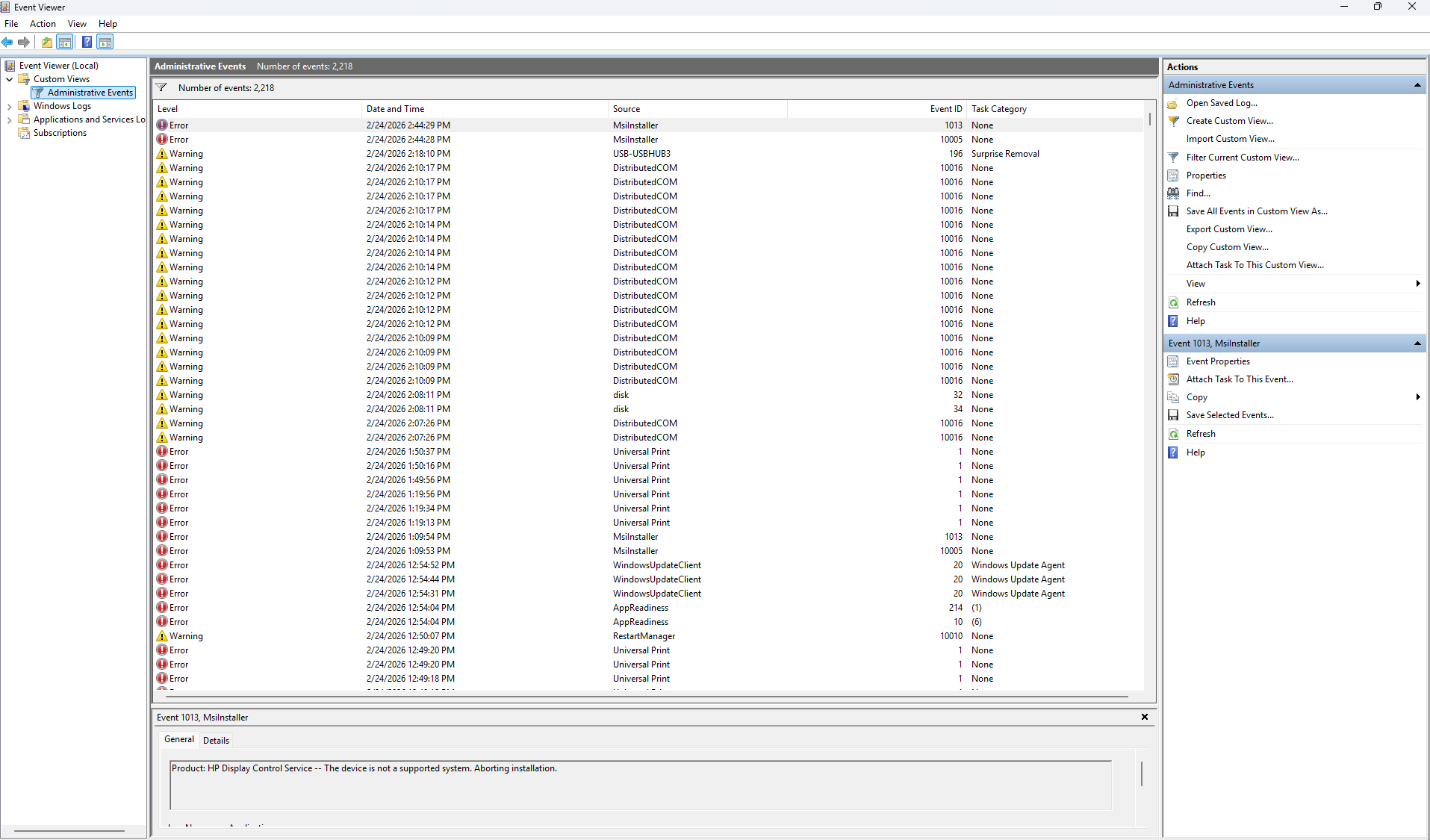Click the Refresh icon under Administrative Events actions
1430x840 pixels.
(x=1173, y=302)
